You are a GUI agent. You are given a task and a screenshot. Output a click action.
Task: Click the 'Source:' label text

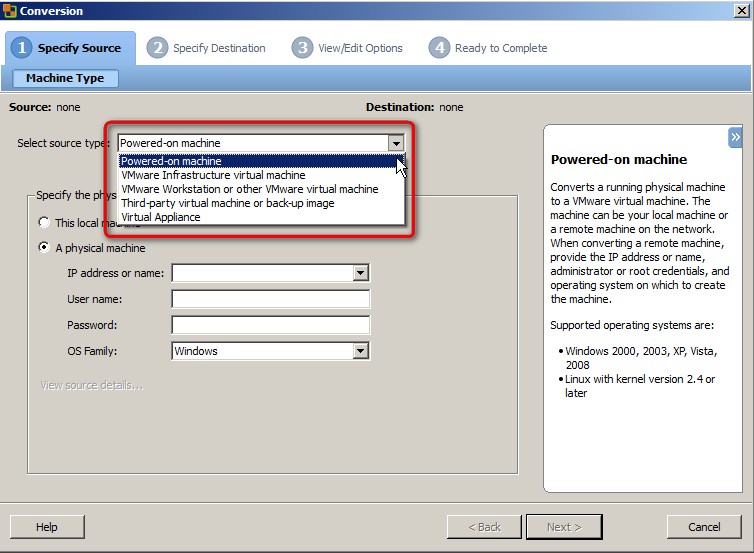pyautogui.click(x=30, y=107)
